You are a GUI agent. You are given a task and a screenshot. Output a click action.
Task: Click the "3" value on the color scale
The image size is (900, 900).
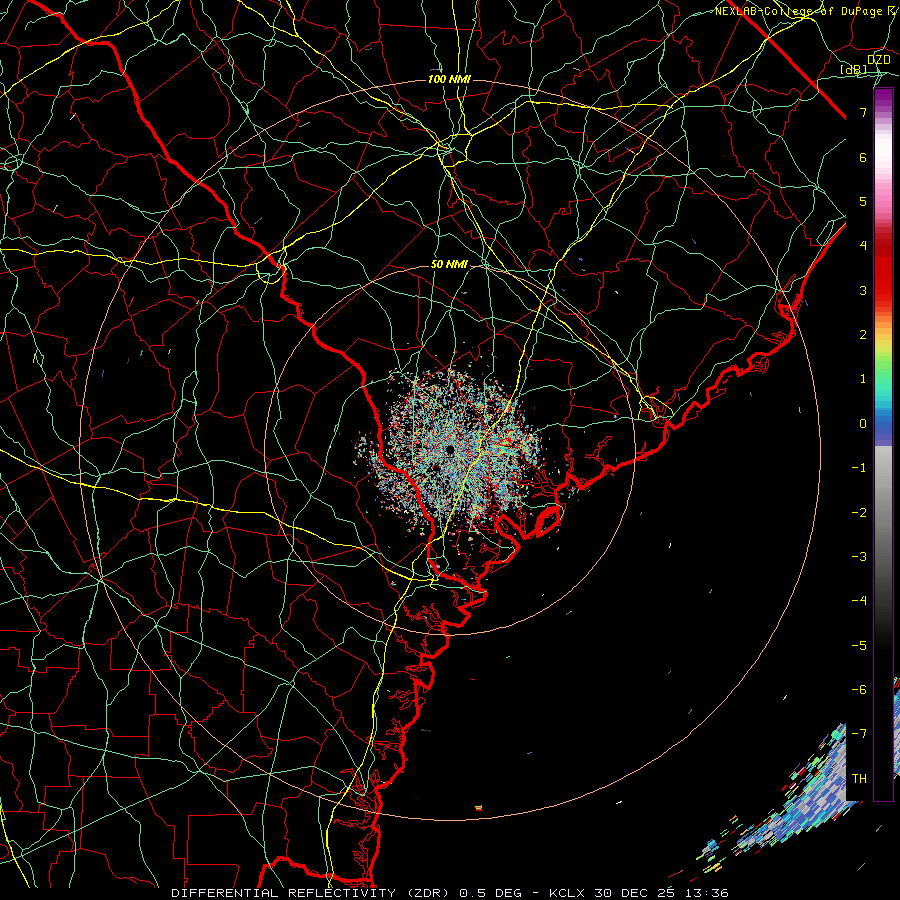(x=863, y=290)
